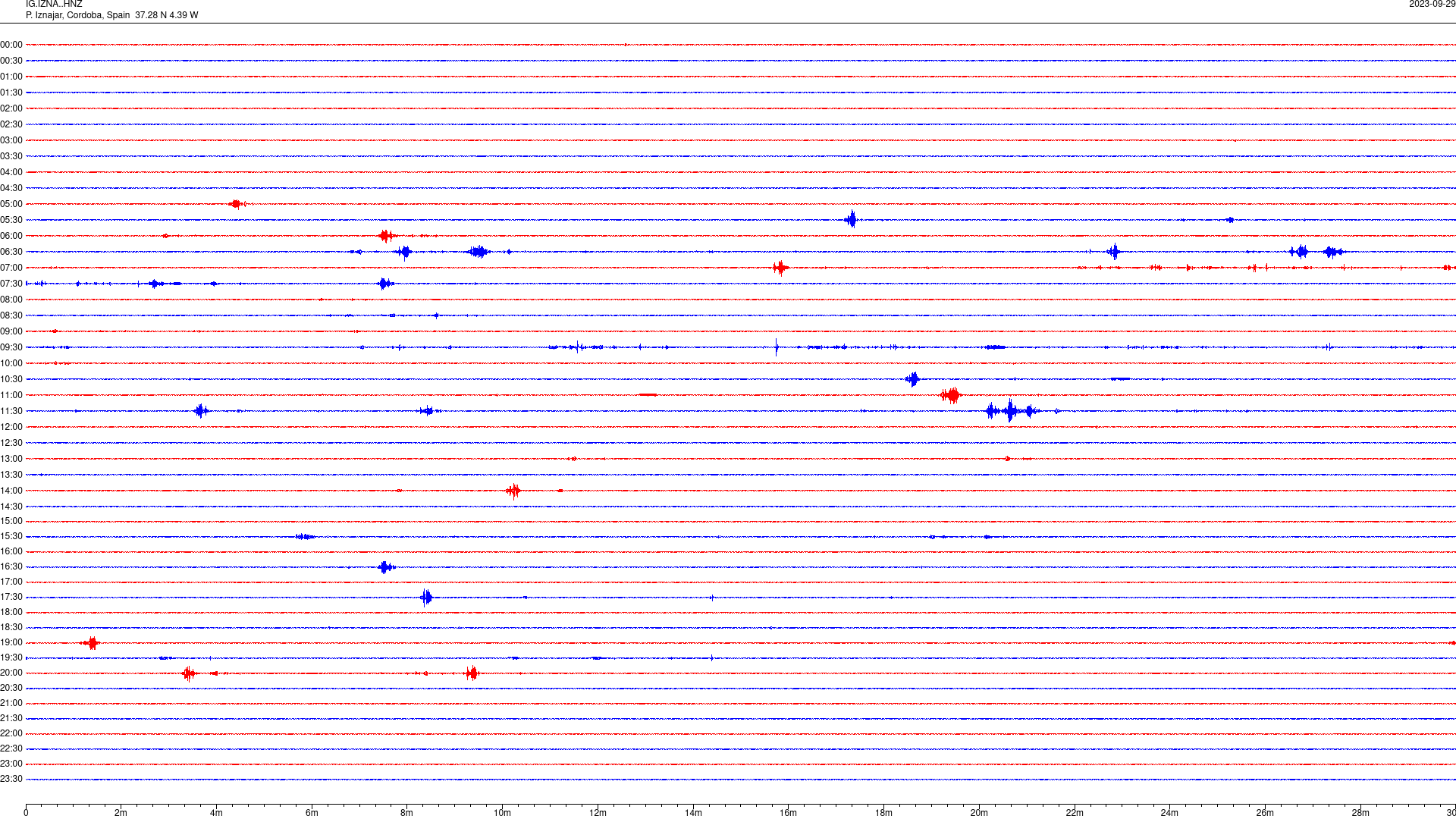
Task: Select the 07:00 time row label
Action: click(x=11, y=268)
